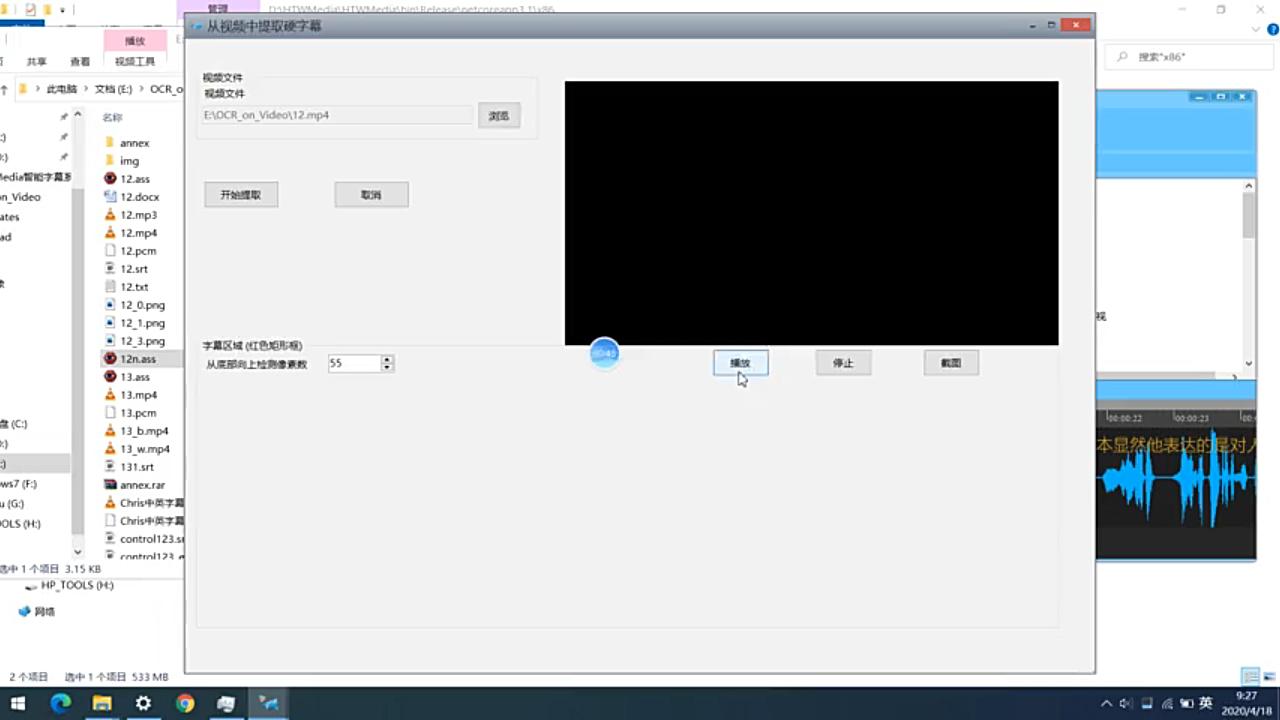This screenshot has width=1280, height=720.
Task: Click the video file path field
Action: tap(337, 115)
